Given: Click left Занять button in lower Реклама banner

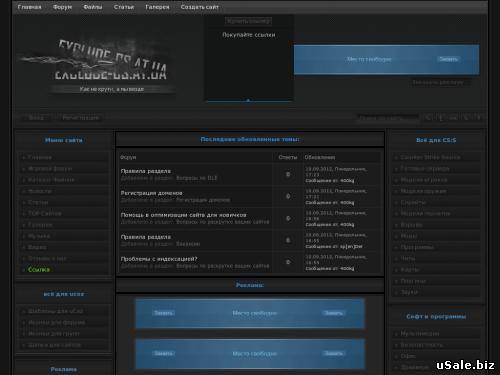Looking at the screenshot, I should (163, 353).
